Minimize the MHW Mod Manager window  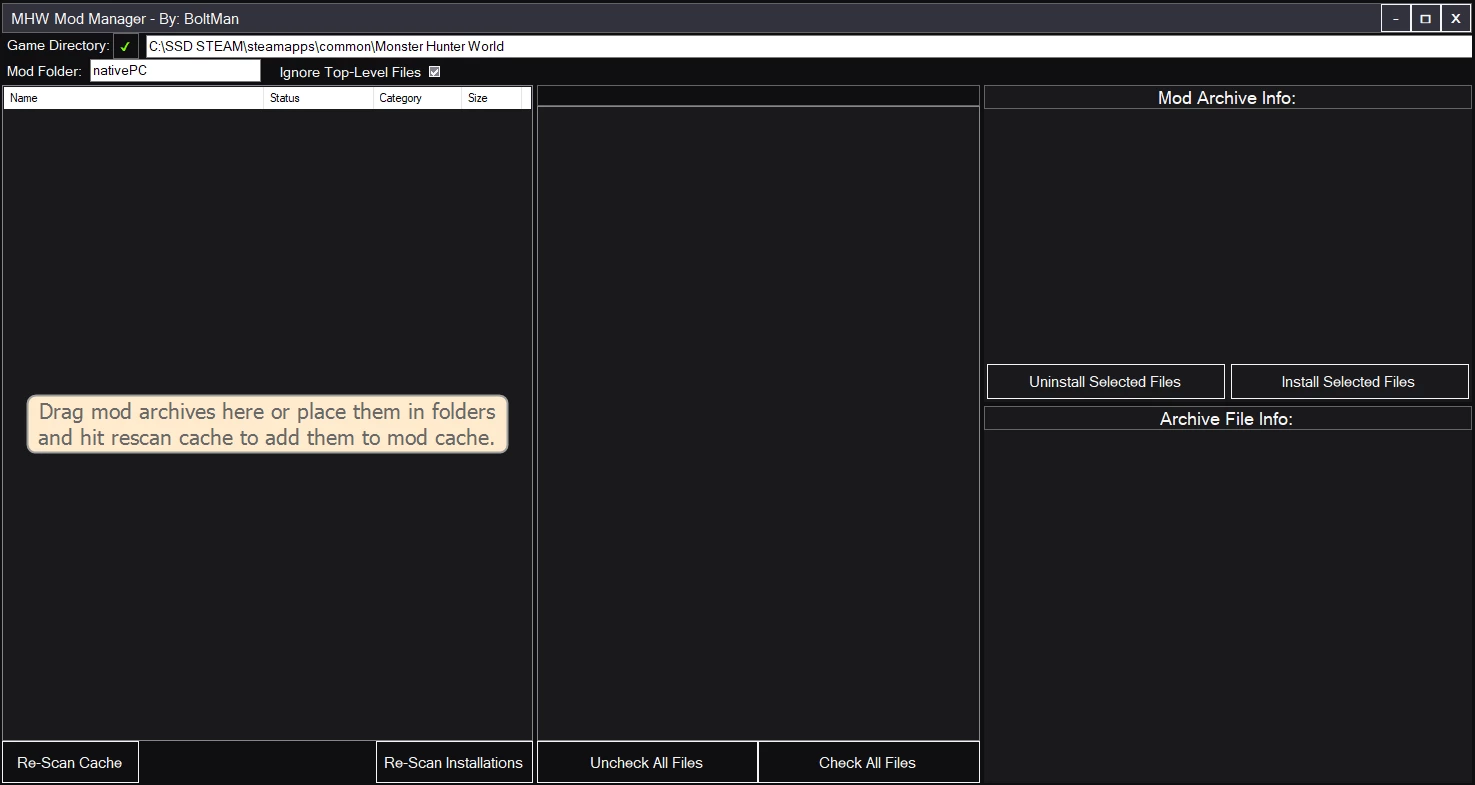pos(1395,19)
